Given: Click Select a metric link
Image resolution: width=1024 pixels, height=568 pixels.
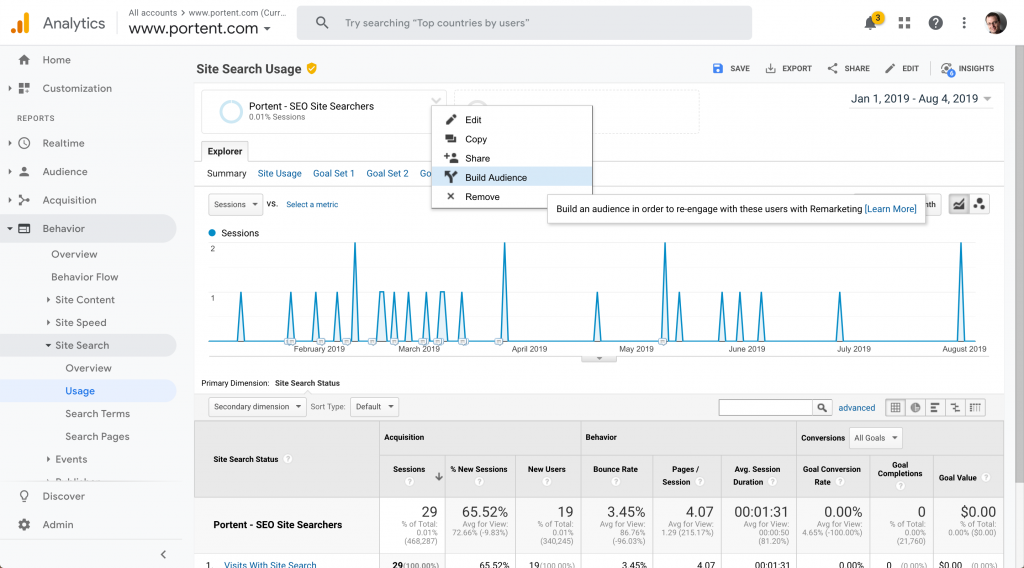Looking at the screenshot, I should [x=312, y=204].
